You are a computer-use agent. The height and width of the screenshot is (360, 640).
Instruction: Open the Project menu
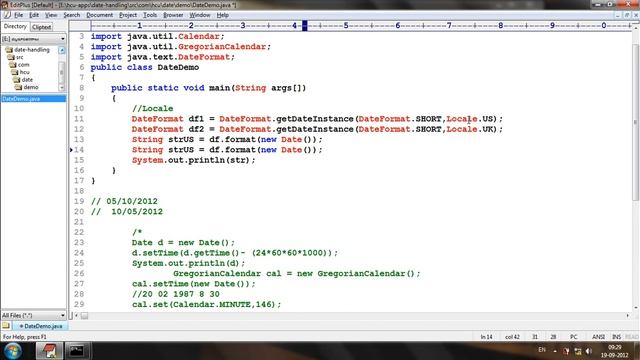point(128,15)
